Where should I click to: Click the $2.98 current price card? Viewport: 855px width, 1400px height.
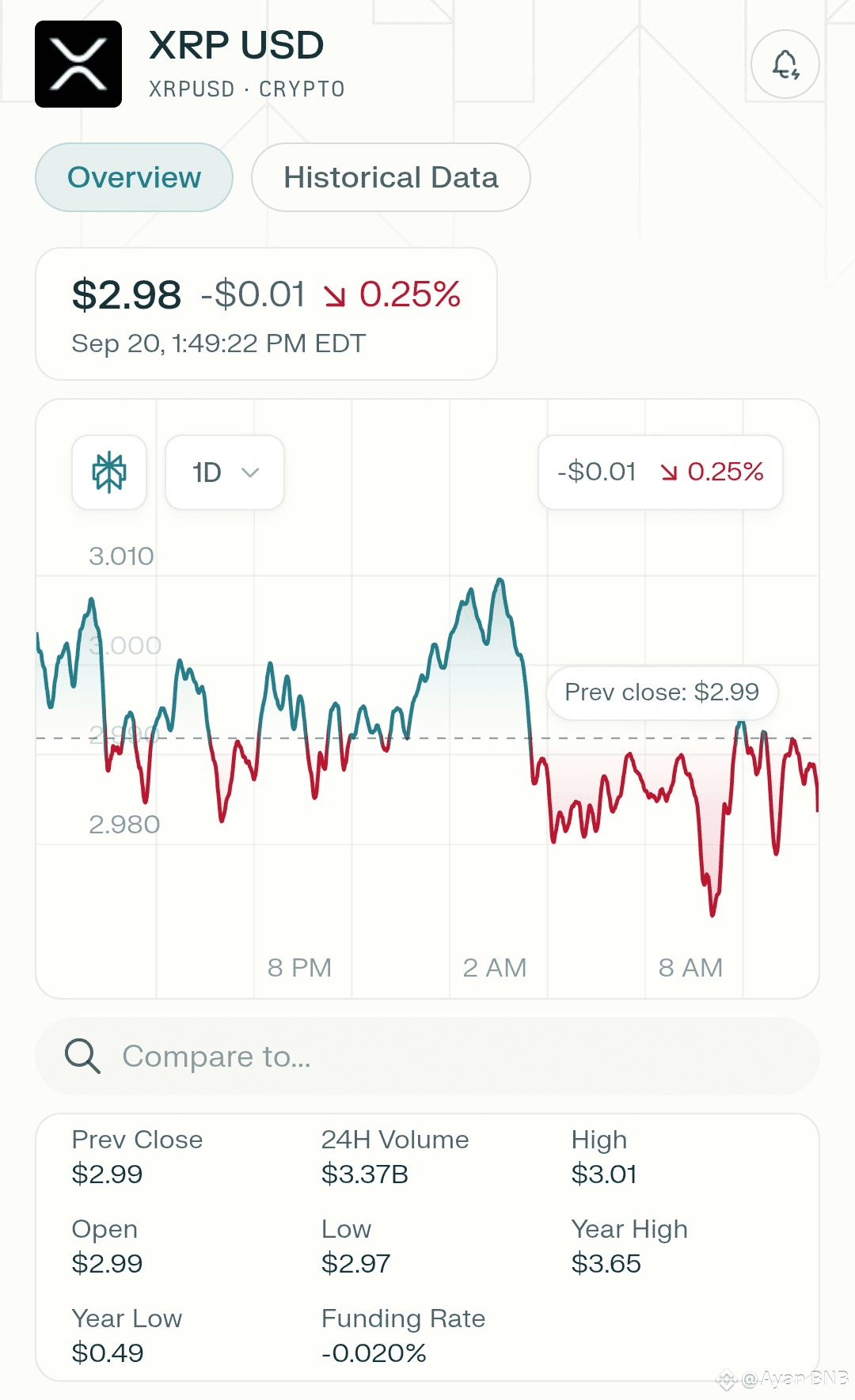266,313
